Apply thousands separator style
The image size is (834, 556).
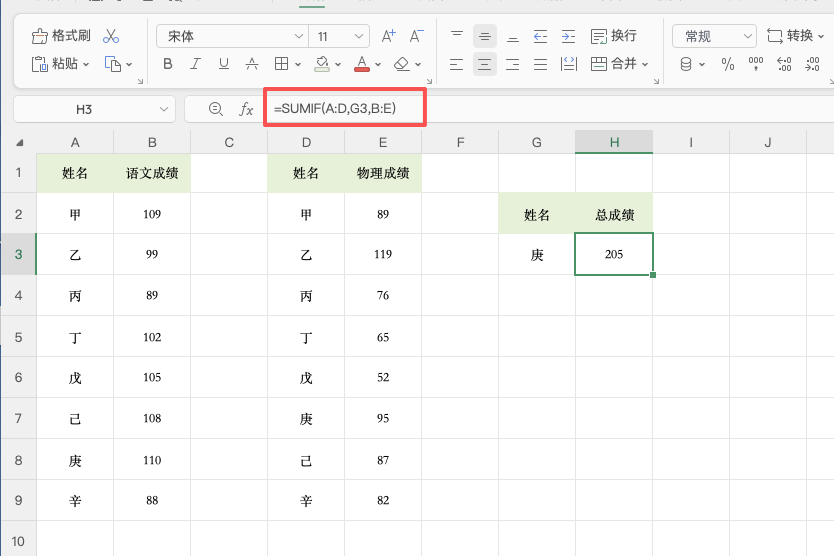click(755, 64)
